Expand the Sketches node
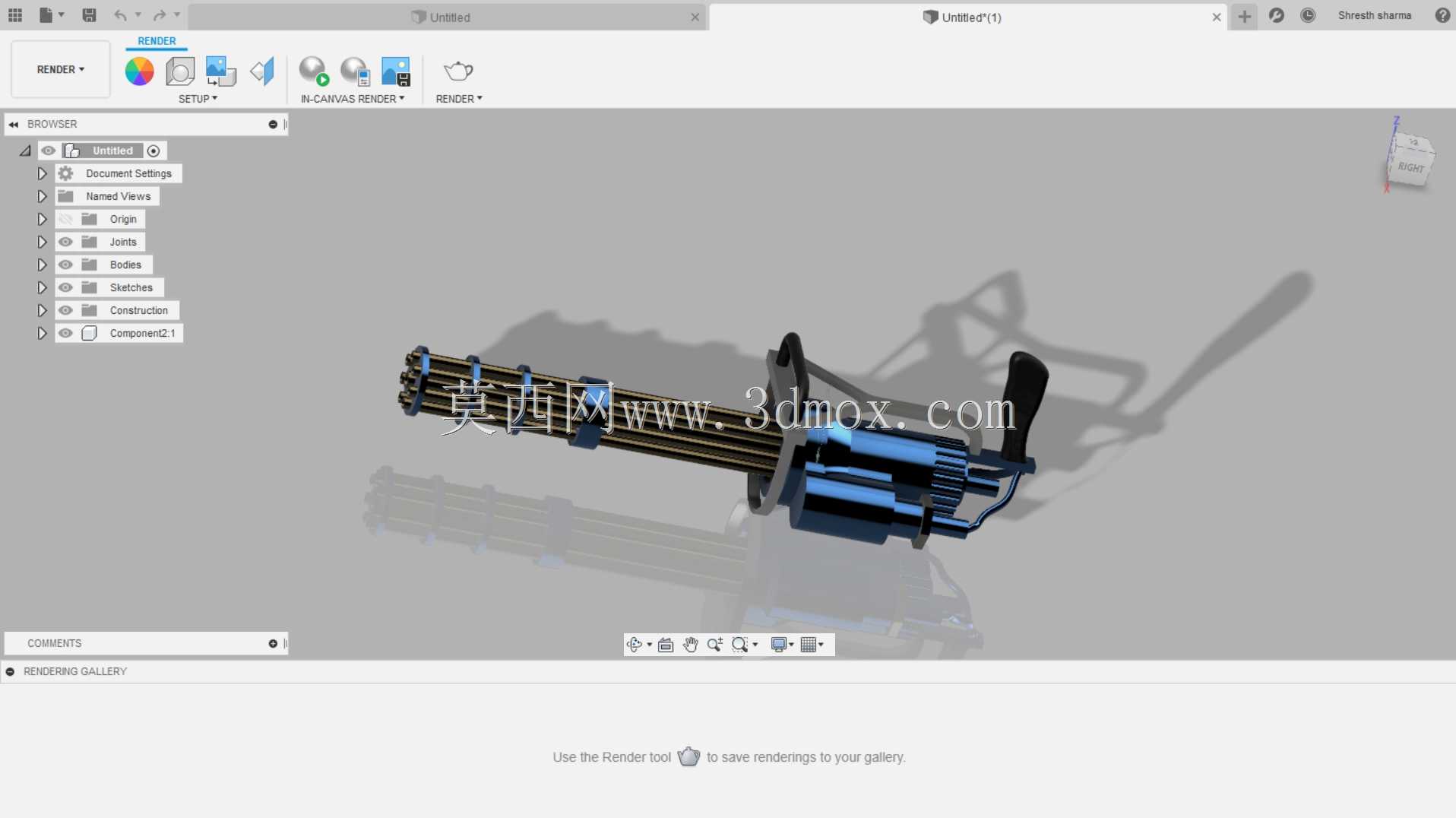Image resolution: width=1456 pixels, height=818 pixels. 42,287
